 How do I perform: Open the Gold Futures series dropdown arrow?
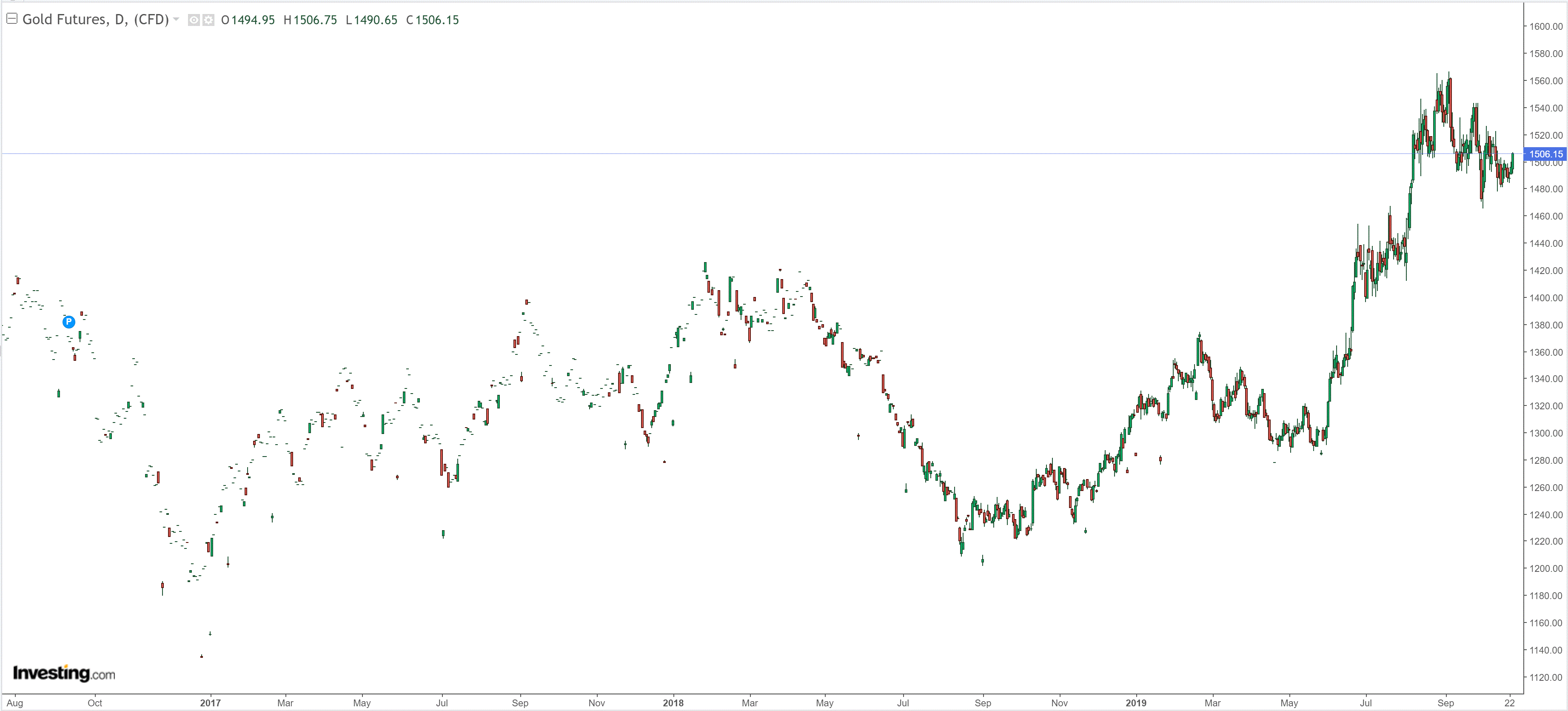[177, 20]
